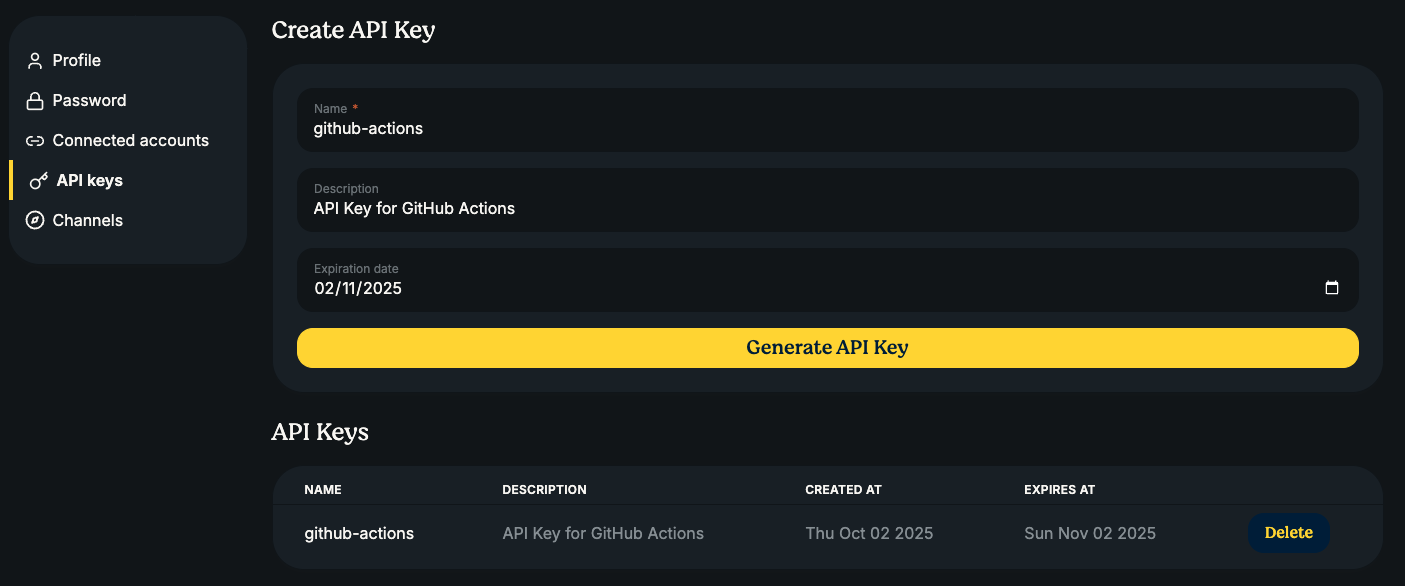Open the Profile settings section
Viewport: 1405px width, 586px height.
(x=77, y=61)
